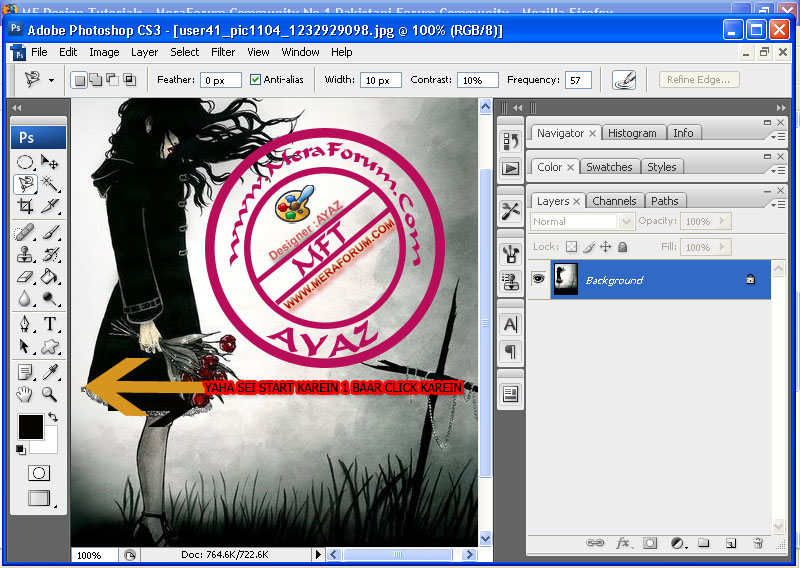Open the Color panel flyout menu

[x=778, y=170]
